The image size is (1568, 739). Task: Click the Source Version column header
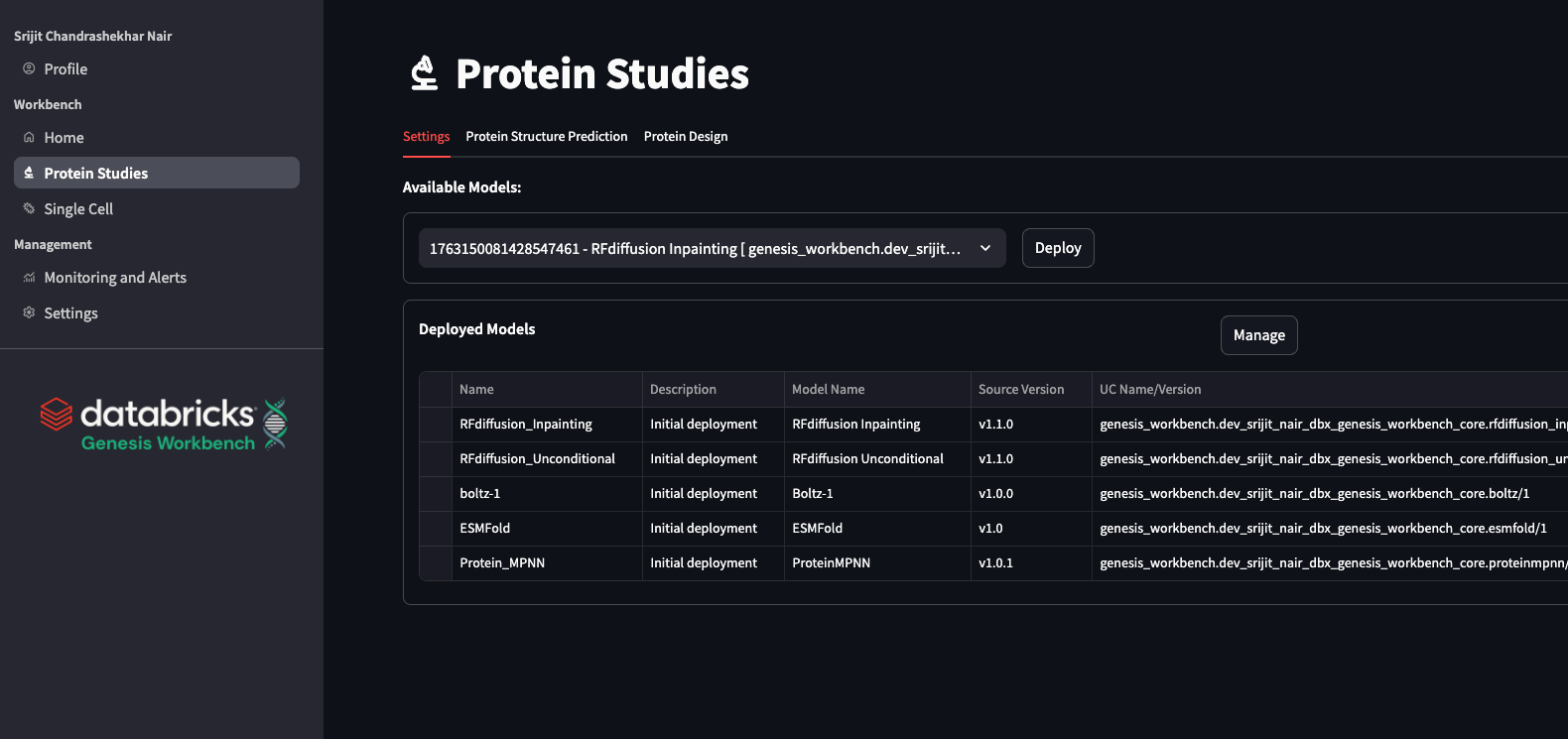point(1020,390)
